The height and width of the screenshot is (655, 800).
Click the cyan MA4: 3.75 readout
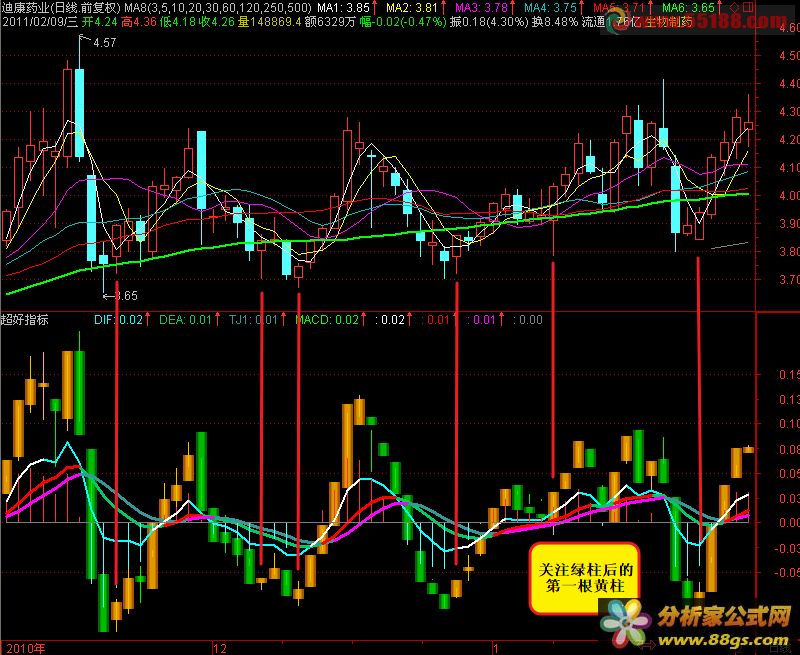click(551, 7)
